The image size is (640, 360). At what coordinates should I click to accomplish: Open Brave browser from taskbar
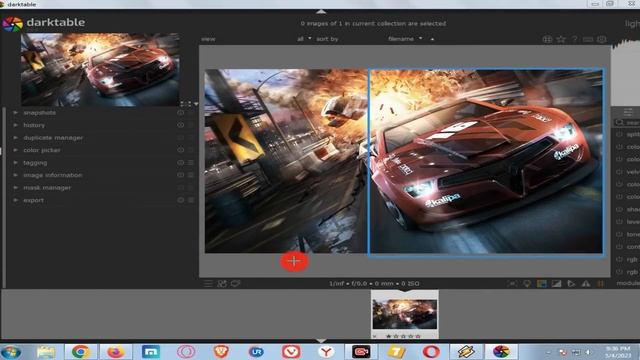(x=221, y=352)
